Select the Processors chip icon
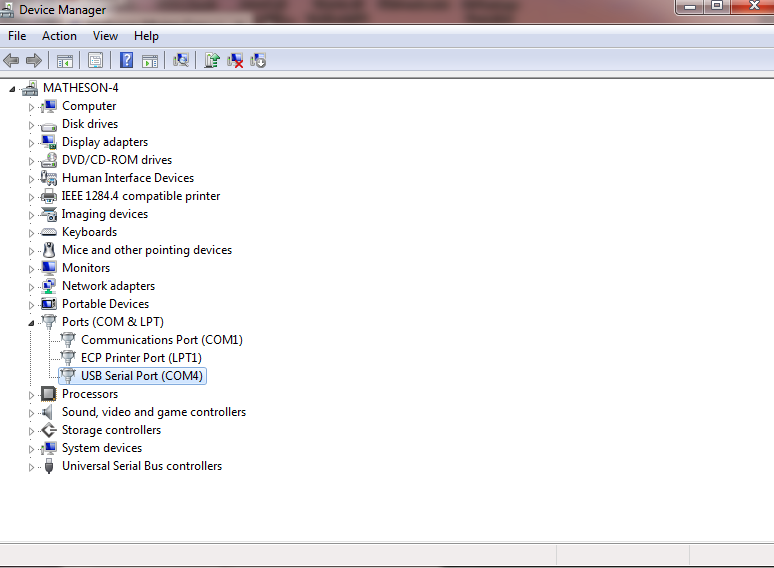Viewport: 774px width, 568px height. coord(49,394)
